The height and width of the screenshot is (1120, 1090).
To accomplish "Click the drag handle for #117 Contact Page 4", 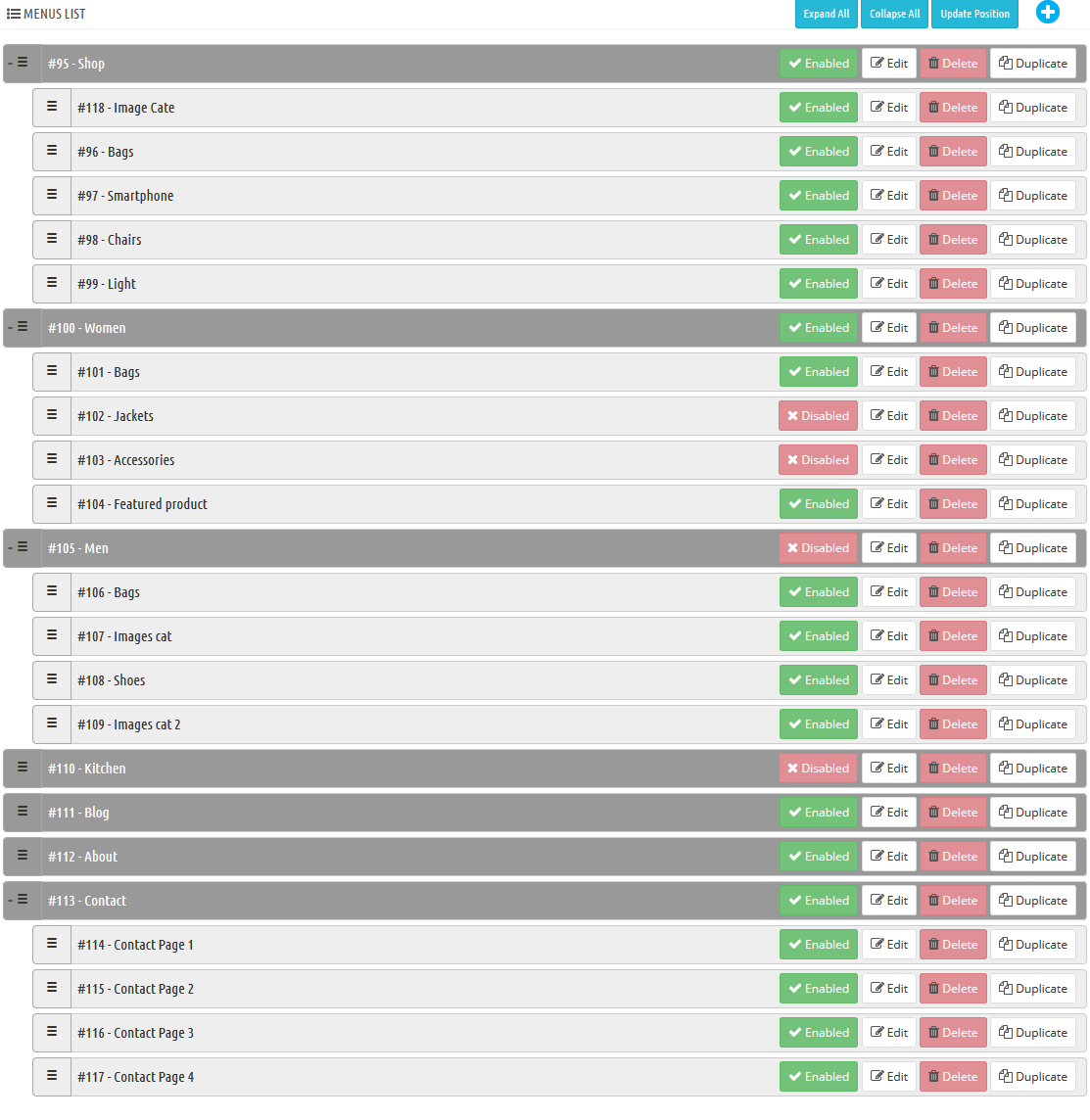I will pyautogui.click(x=52, y=1076).
